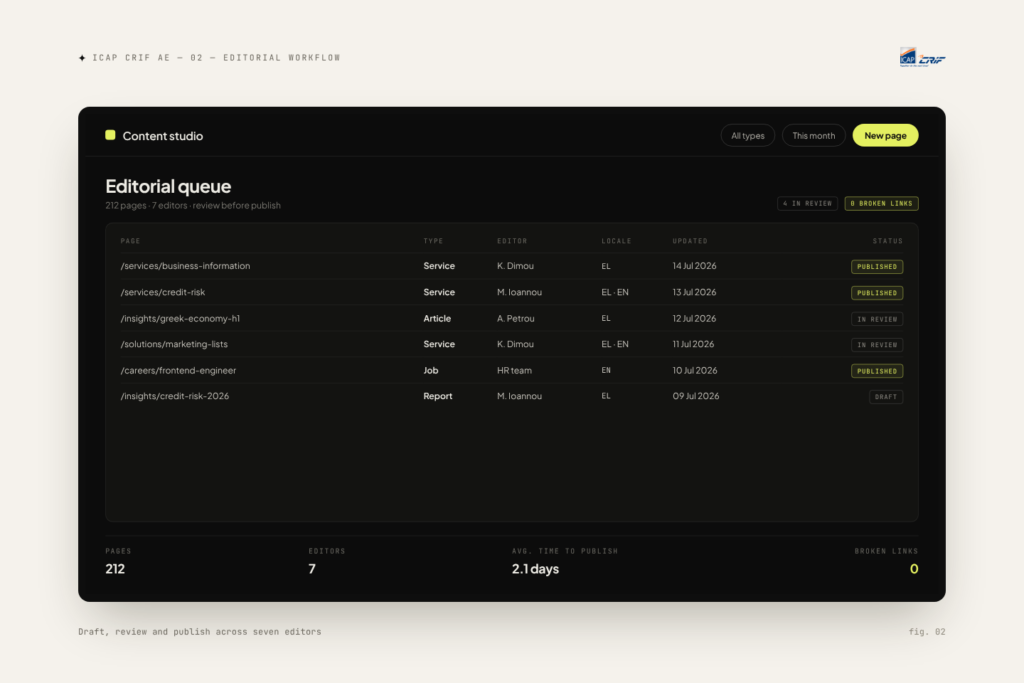Click the broken links value 0
Image resolution: width=1024 pixels, height=683 pixels.
coord(914,569)
